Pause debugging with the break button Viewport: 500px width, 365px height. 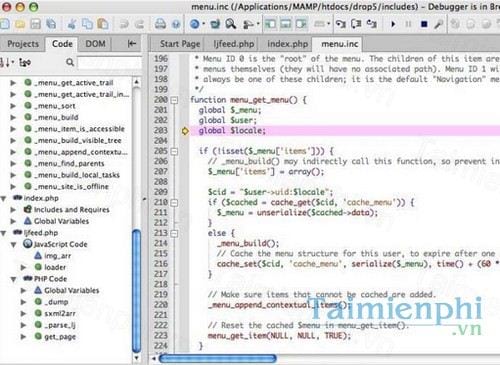coord(408,24)
